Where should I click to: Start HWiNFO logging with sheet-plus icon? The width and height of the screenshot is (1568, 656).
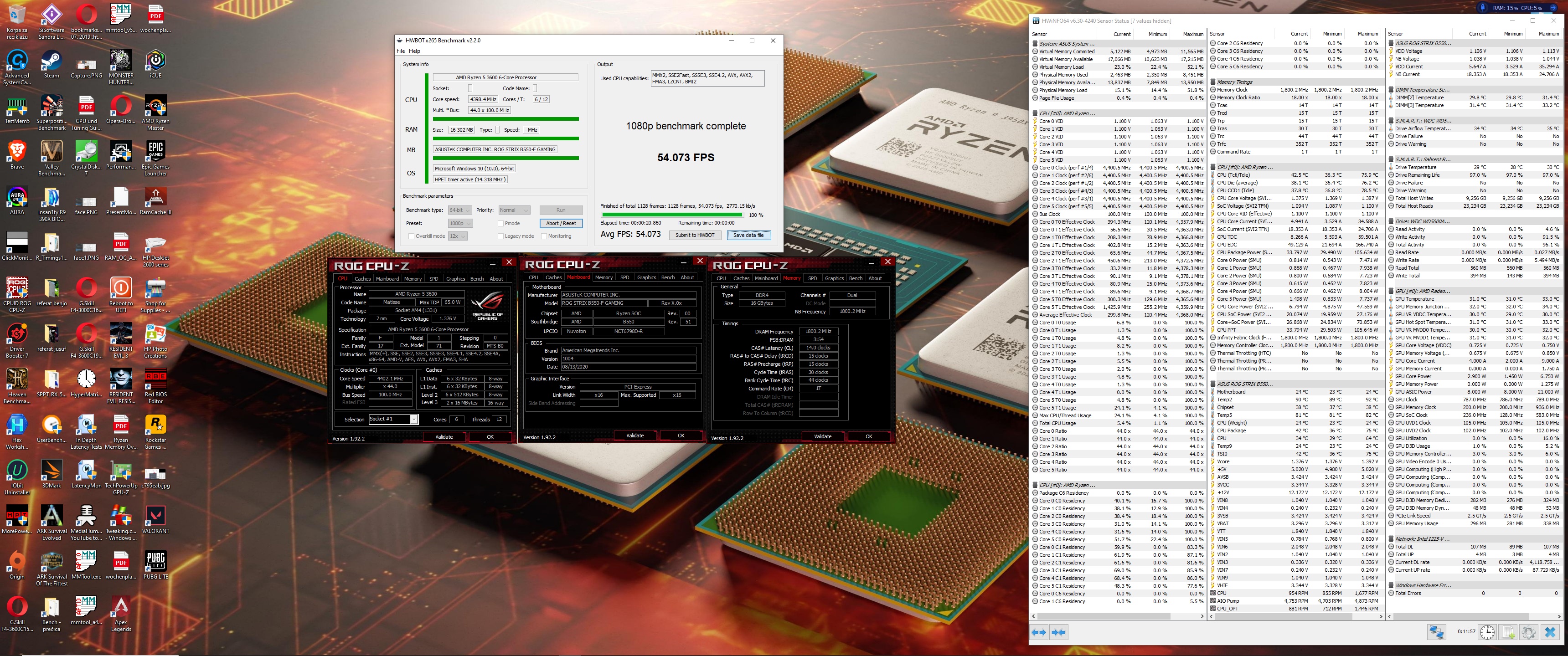[x=1508, y=632]
